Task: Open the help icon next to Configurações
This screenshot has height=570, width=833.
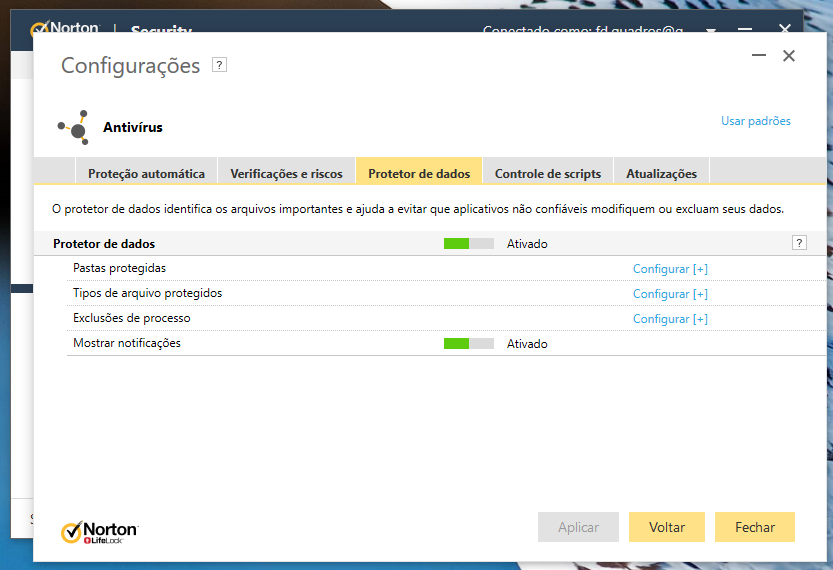Action: (219, 65)
